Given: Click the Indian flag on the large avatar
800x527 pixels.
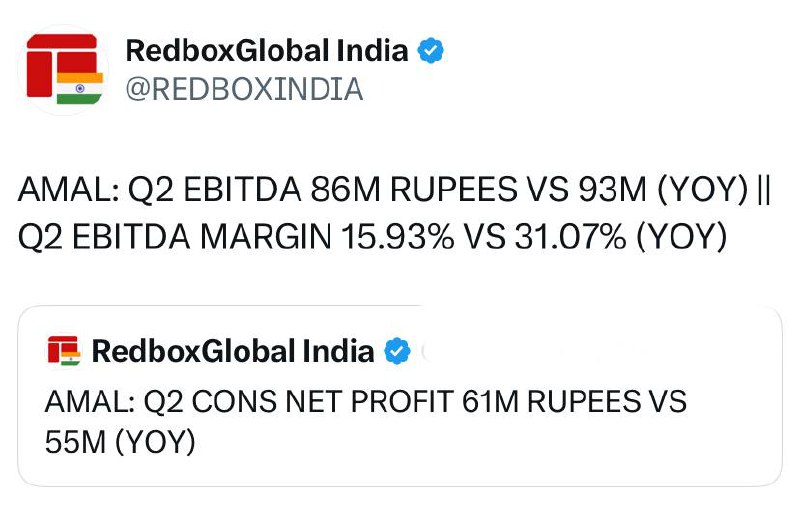Looking at the screenshot, I should tap(80, 87).
